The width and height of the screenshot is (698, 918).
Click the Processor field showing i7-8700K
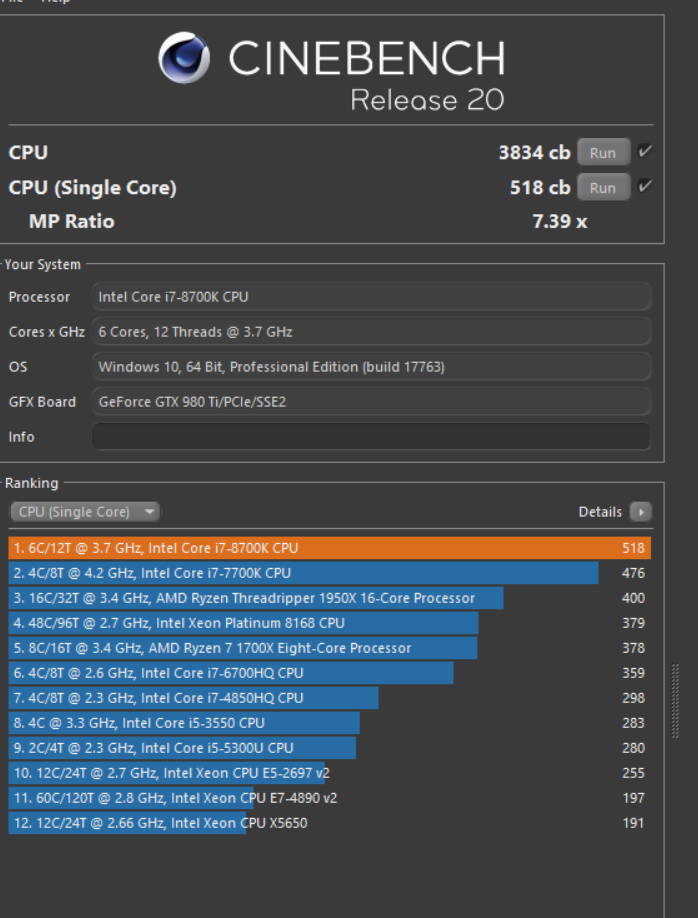point(371,297)
